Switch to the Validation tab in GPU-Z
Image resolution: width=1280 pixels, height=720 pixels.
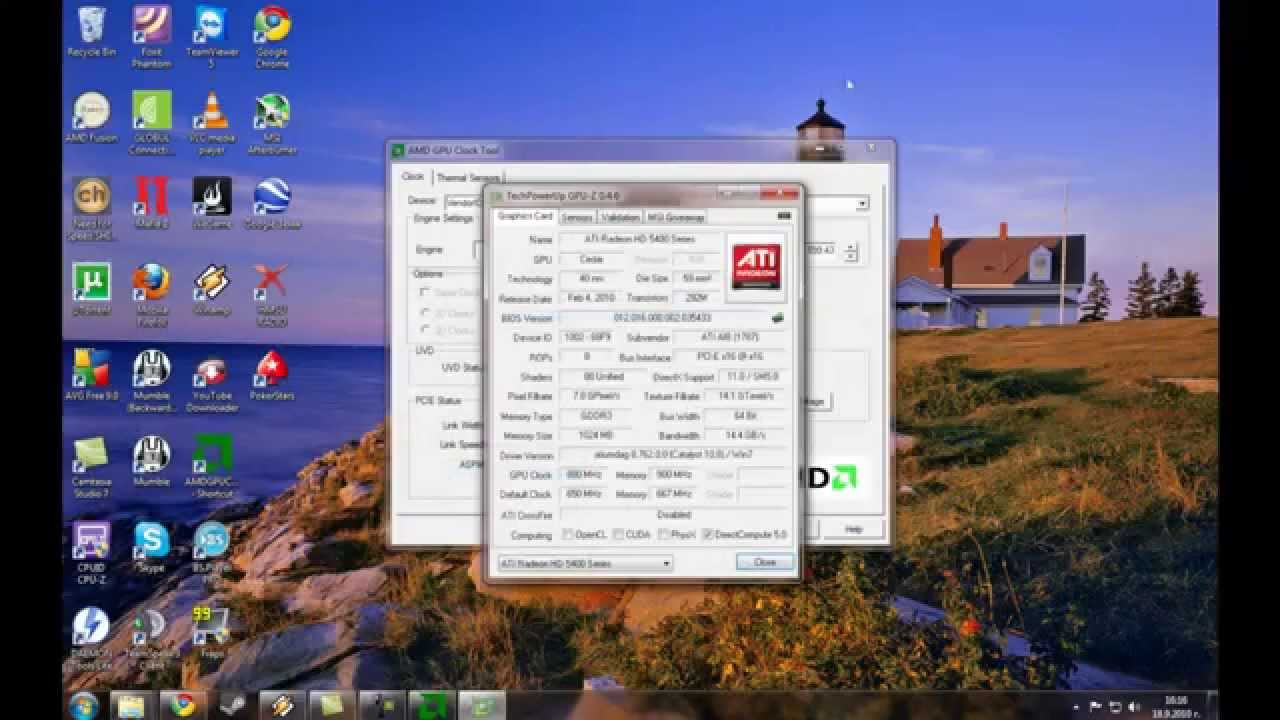coord(621,217)
